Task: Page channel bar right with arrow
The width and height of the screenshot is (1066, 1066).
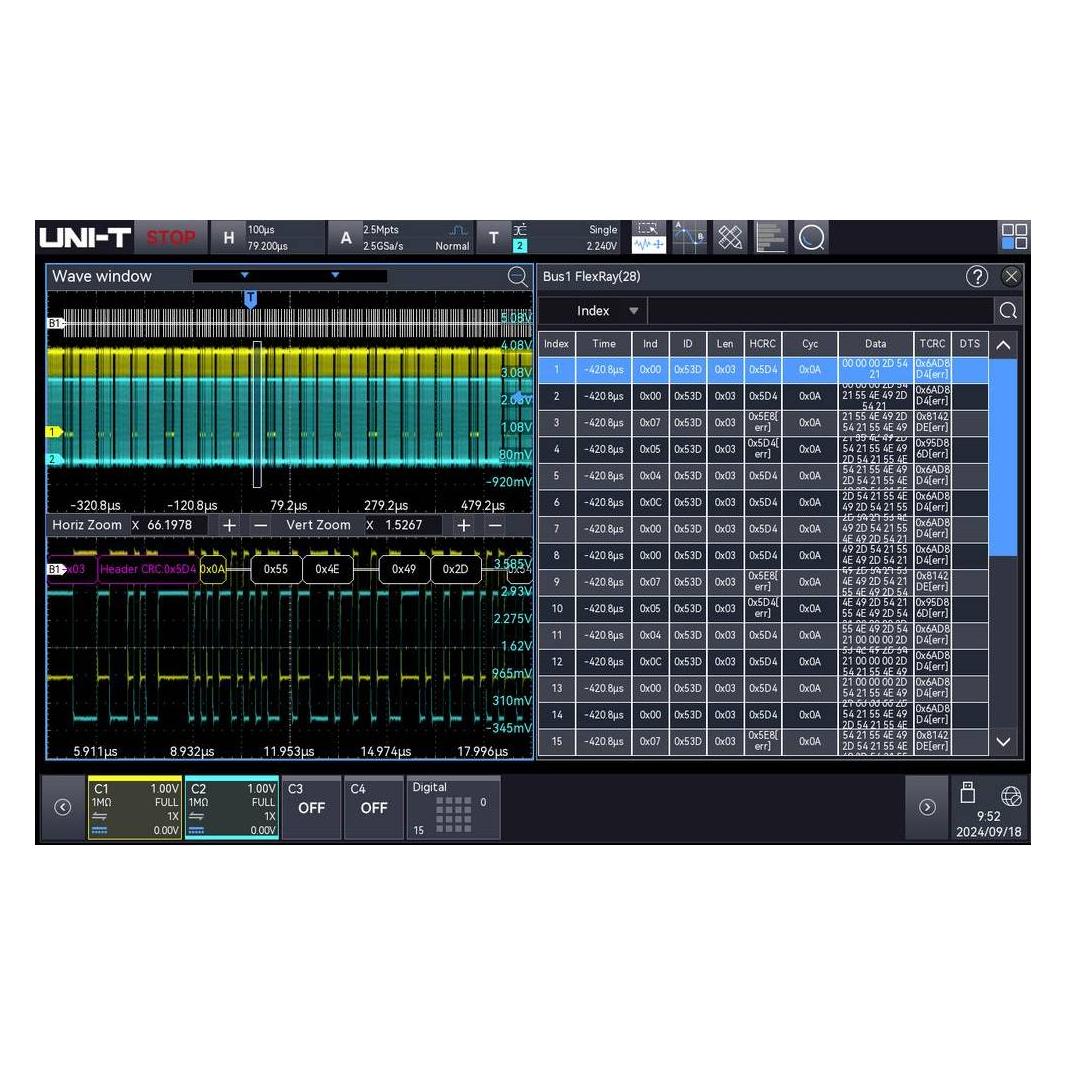Action: click(927, 807)
